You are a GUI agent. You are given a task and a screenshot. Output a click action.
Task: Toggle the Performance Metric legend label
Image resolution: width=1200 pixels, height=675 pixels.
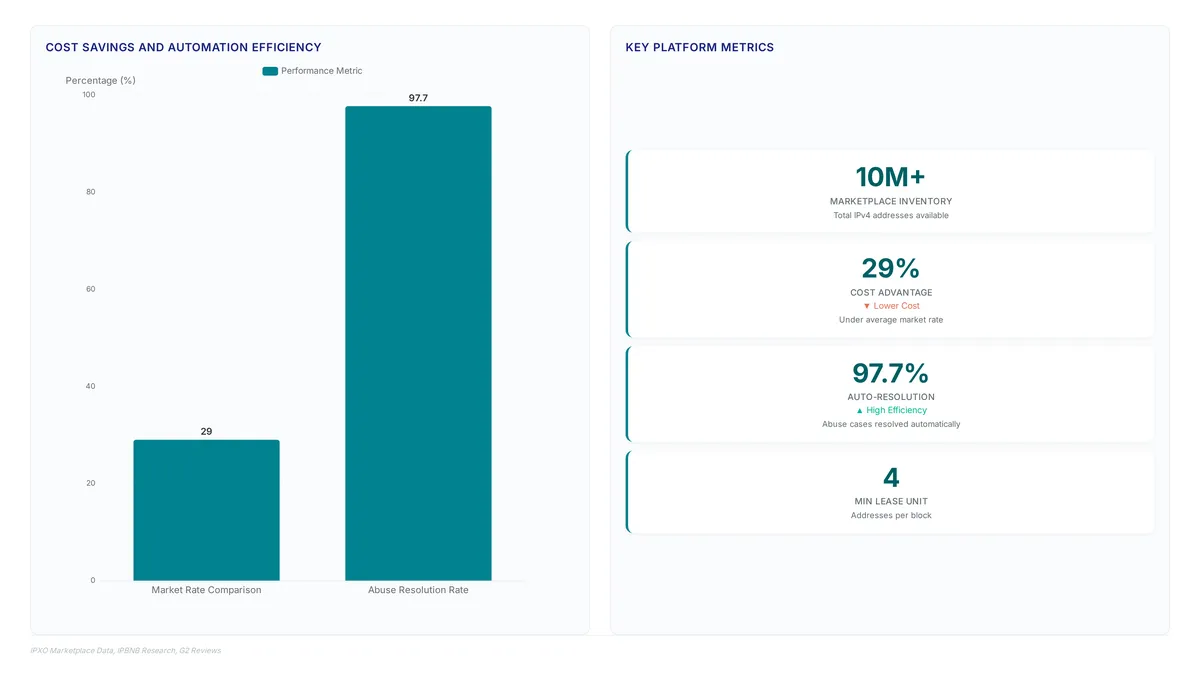322,71
